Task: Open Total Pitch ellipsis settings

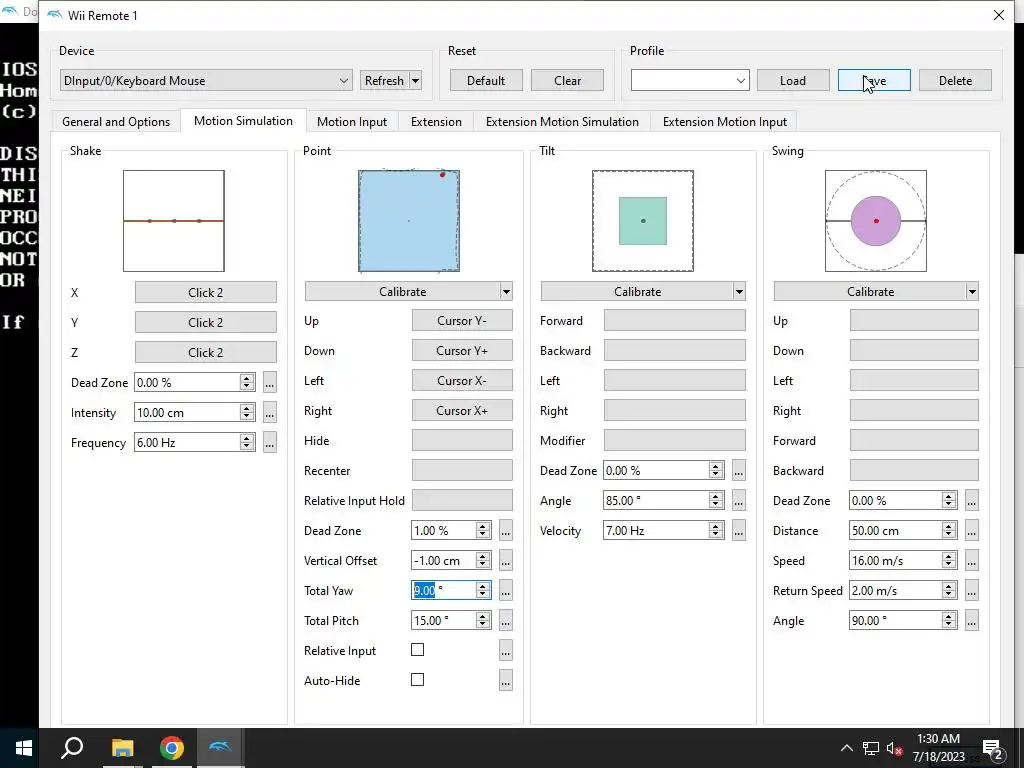Action: pyautogui.click(x=505, y=621)
